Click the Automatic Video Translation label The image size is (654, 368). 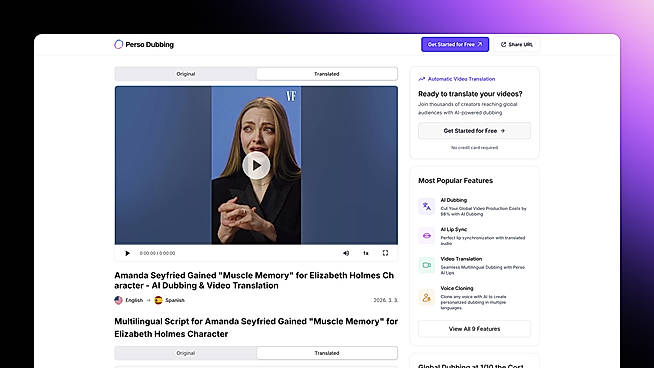point(461,79)
